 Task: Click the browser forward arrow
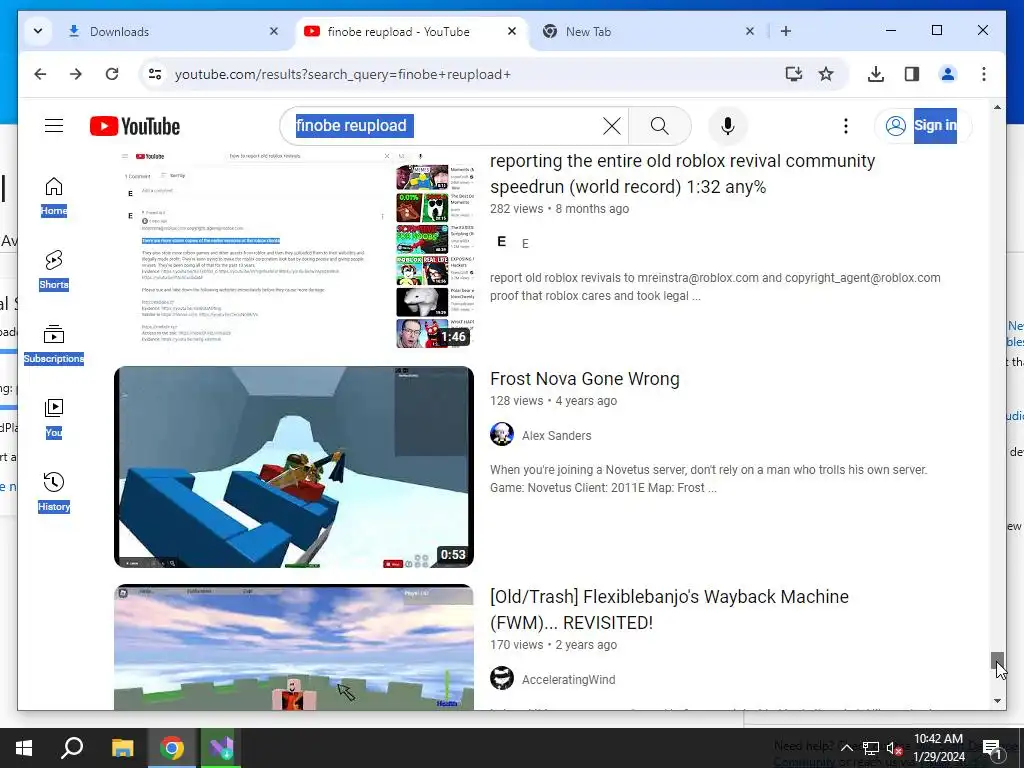point(76,74)
